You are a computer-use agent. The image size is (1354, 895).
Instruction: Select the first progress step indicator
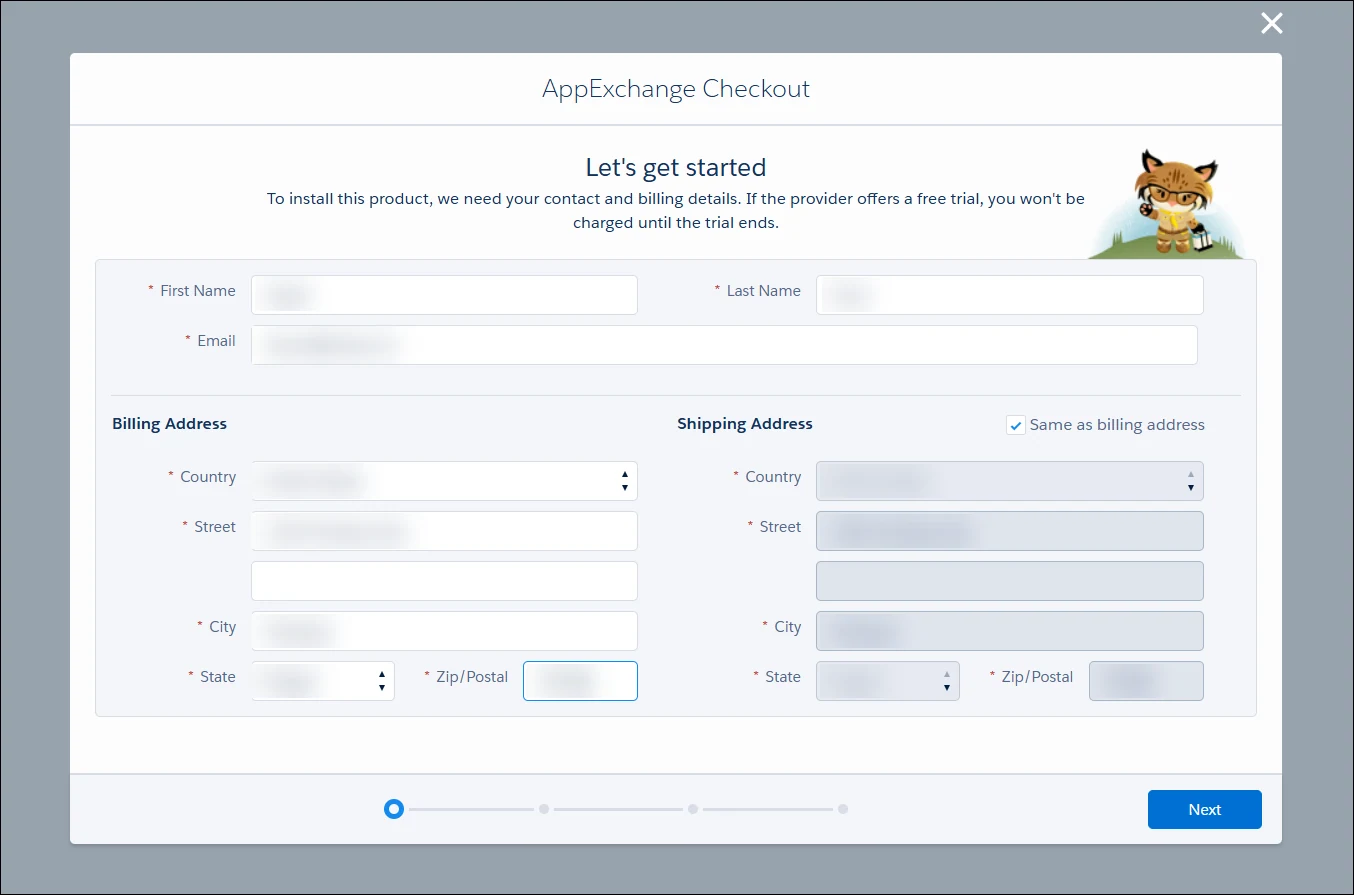(394, 809)
